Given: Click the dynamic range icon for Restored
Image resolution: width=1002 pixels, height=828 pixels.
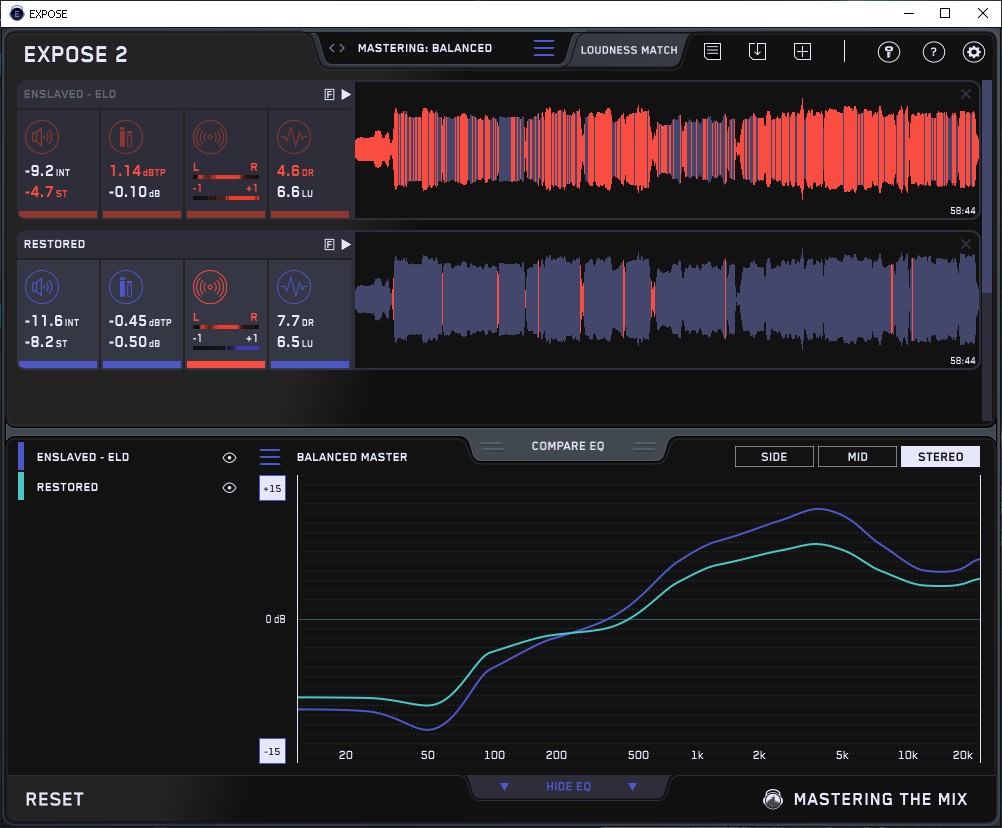Looking at the screenshot, I should (x=294, y=287).
